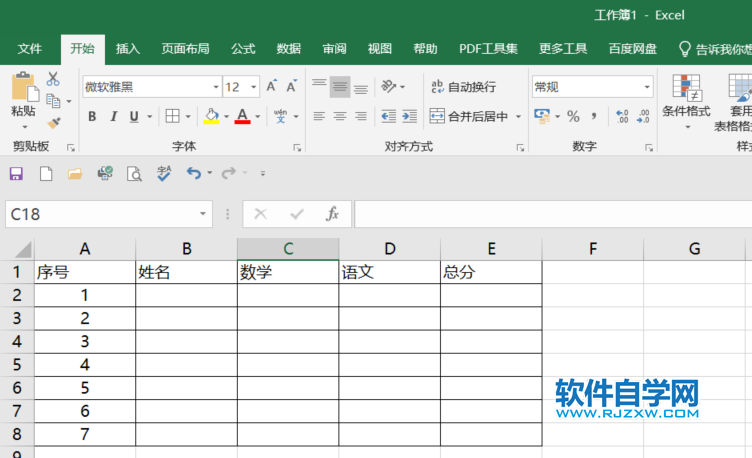
Task: Click the text orientation icon
Action: 388,86
